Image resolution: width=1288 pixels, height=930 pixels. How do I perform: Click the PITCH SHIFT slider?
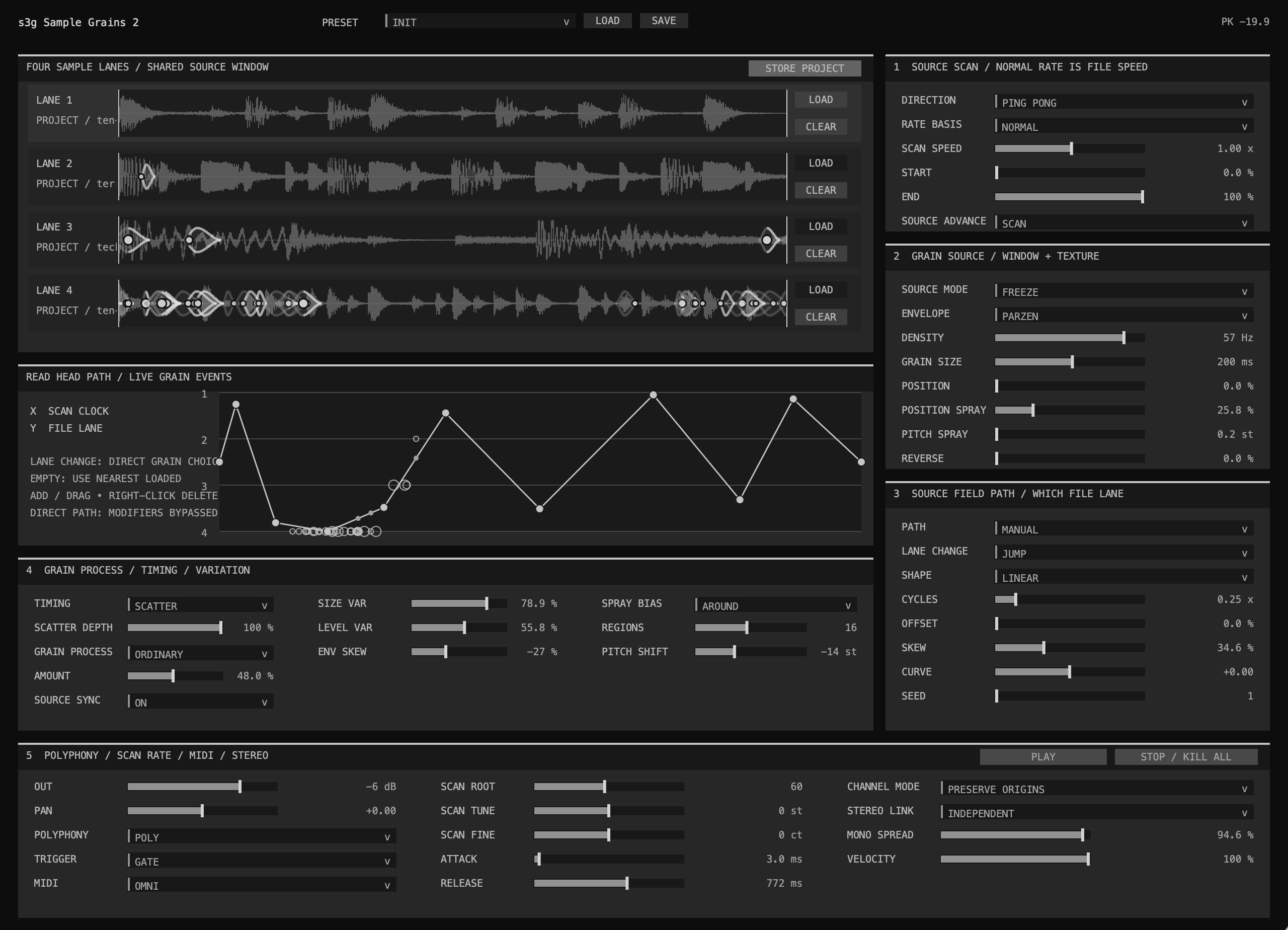(x=751, y=652)
